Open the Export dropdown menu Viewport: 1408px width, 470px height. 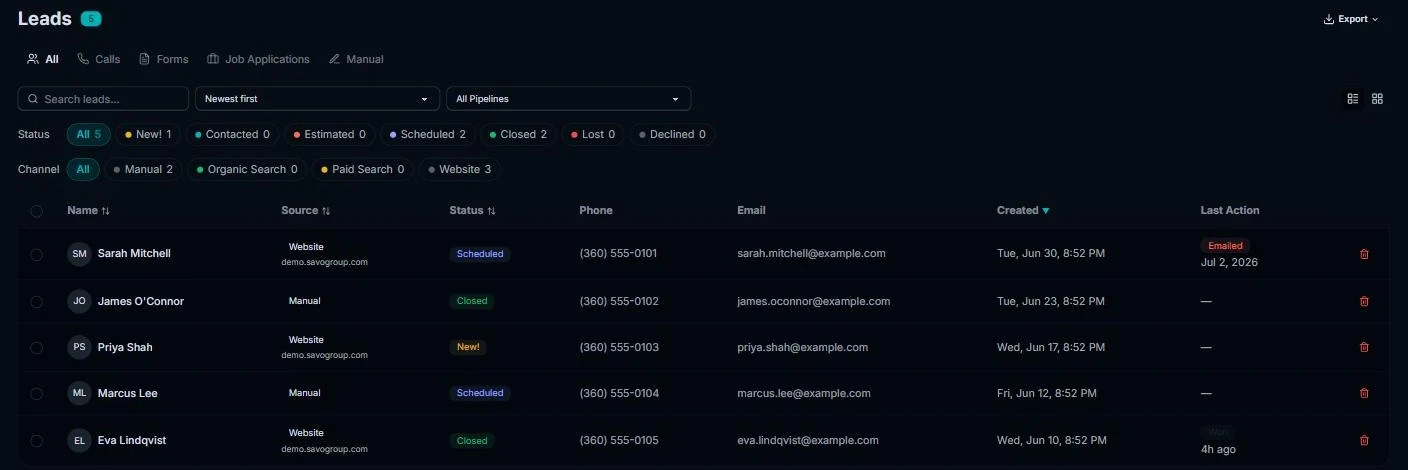[x=1351, y=19]
